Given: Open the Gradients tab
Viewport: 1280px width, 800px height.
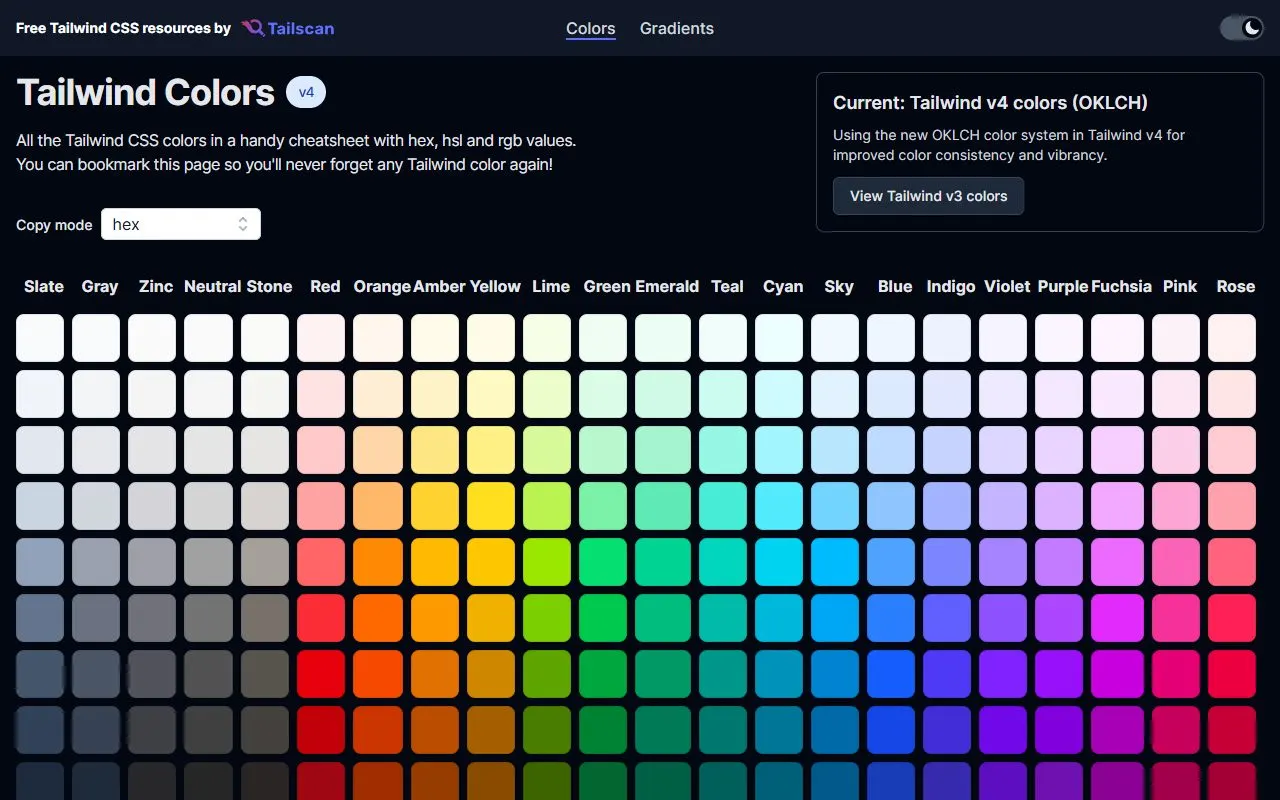Looking at the screenshot, I should 677,28.
